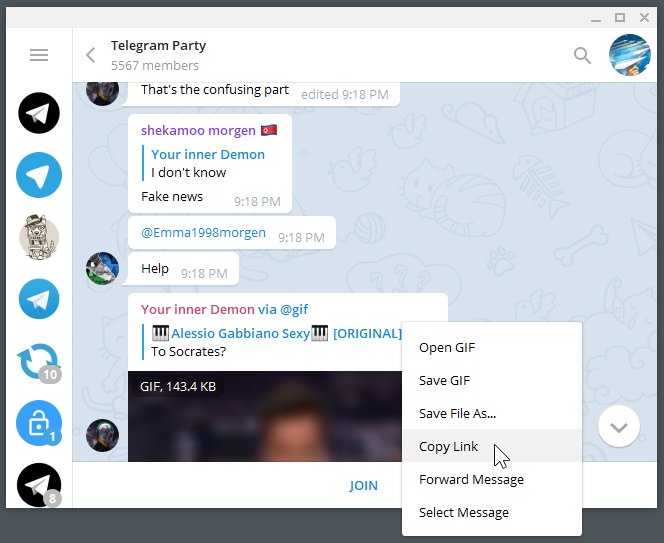The width and height of the screenshot is (664, 543).
Task: Select Save File As... menu entry
Action: (492, 413)
